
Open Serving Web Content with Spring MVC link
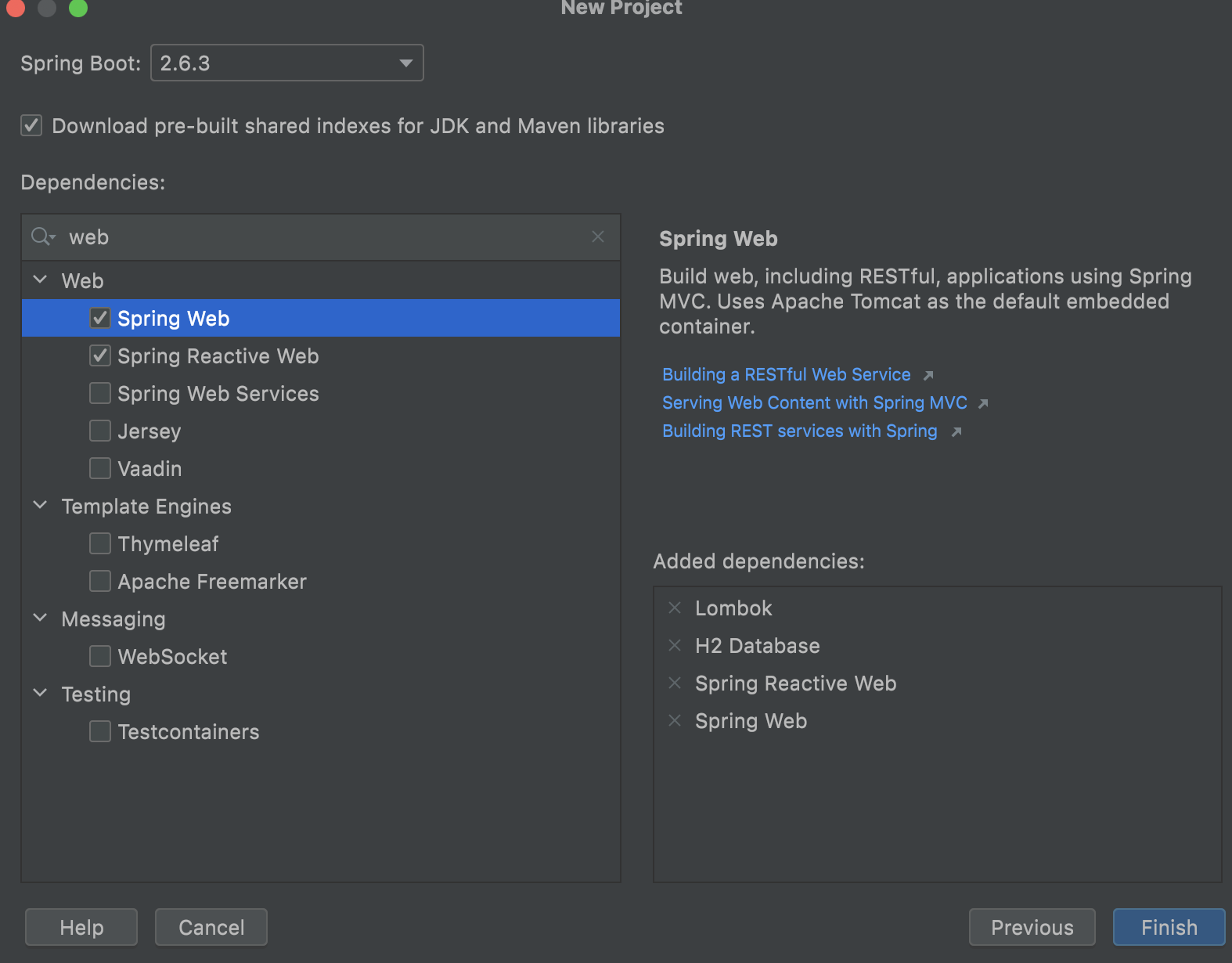point(815,403)
